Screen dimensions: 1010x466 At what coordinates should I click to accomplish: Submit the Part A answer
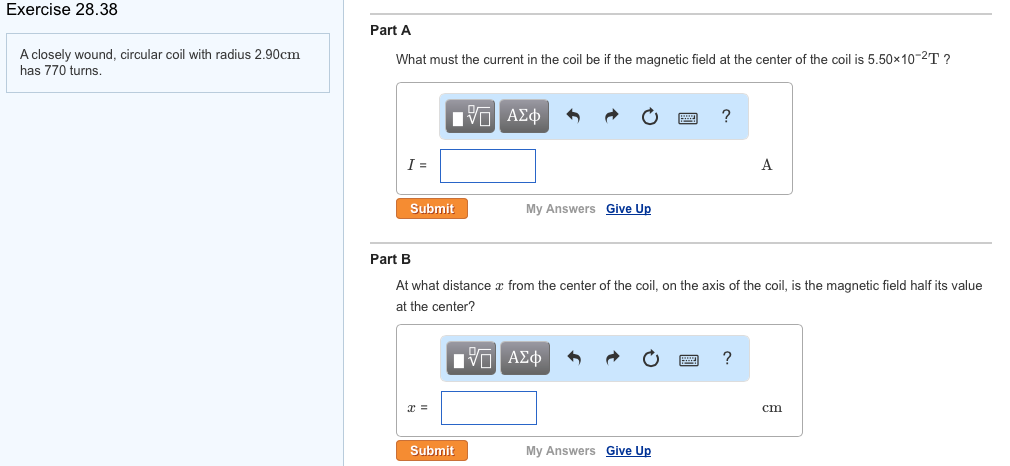432,209
